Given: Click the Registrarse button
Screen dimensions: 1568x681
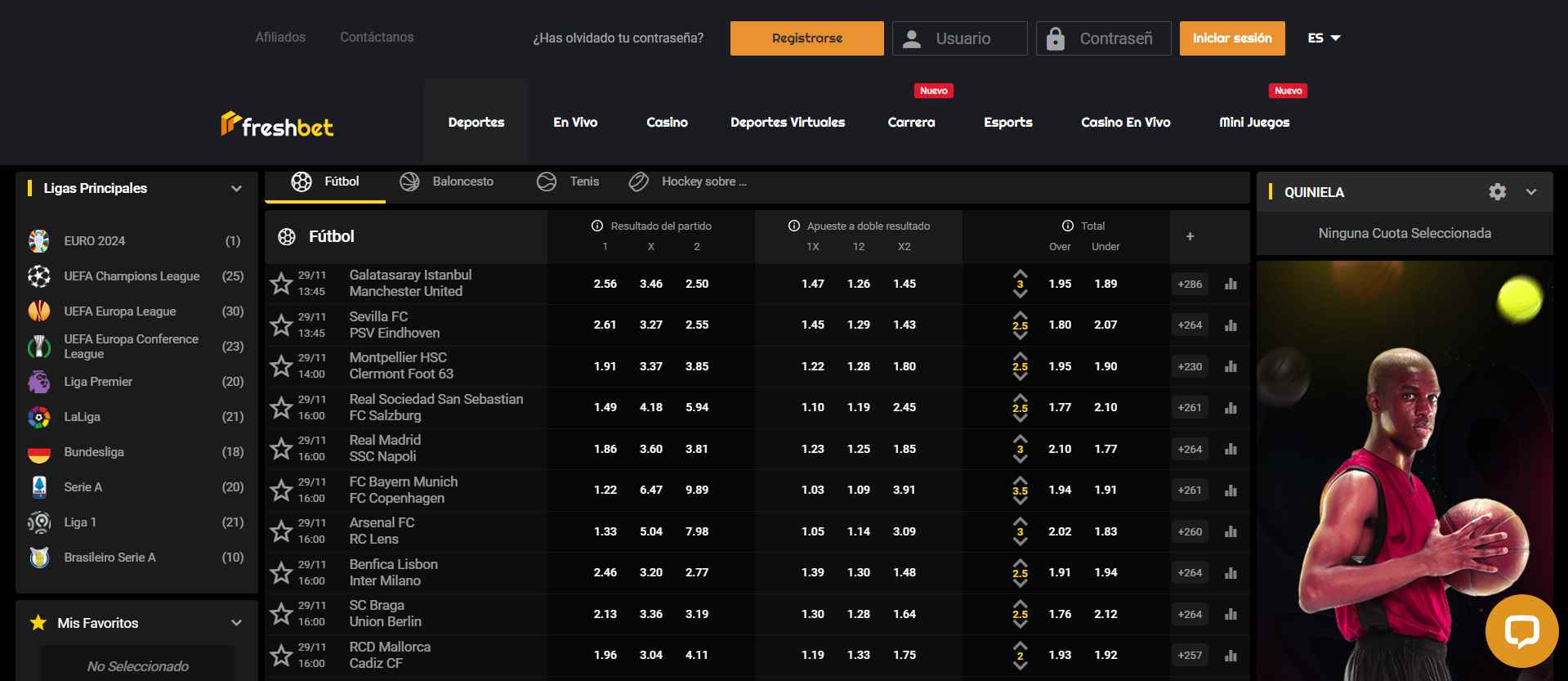Looking at the screenshot, I should (x=807, y=38).
